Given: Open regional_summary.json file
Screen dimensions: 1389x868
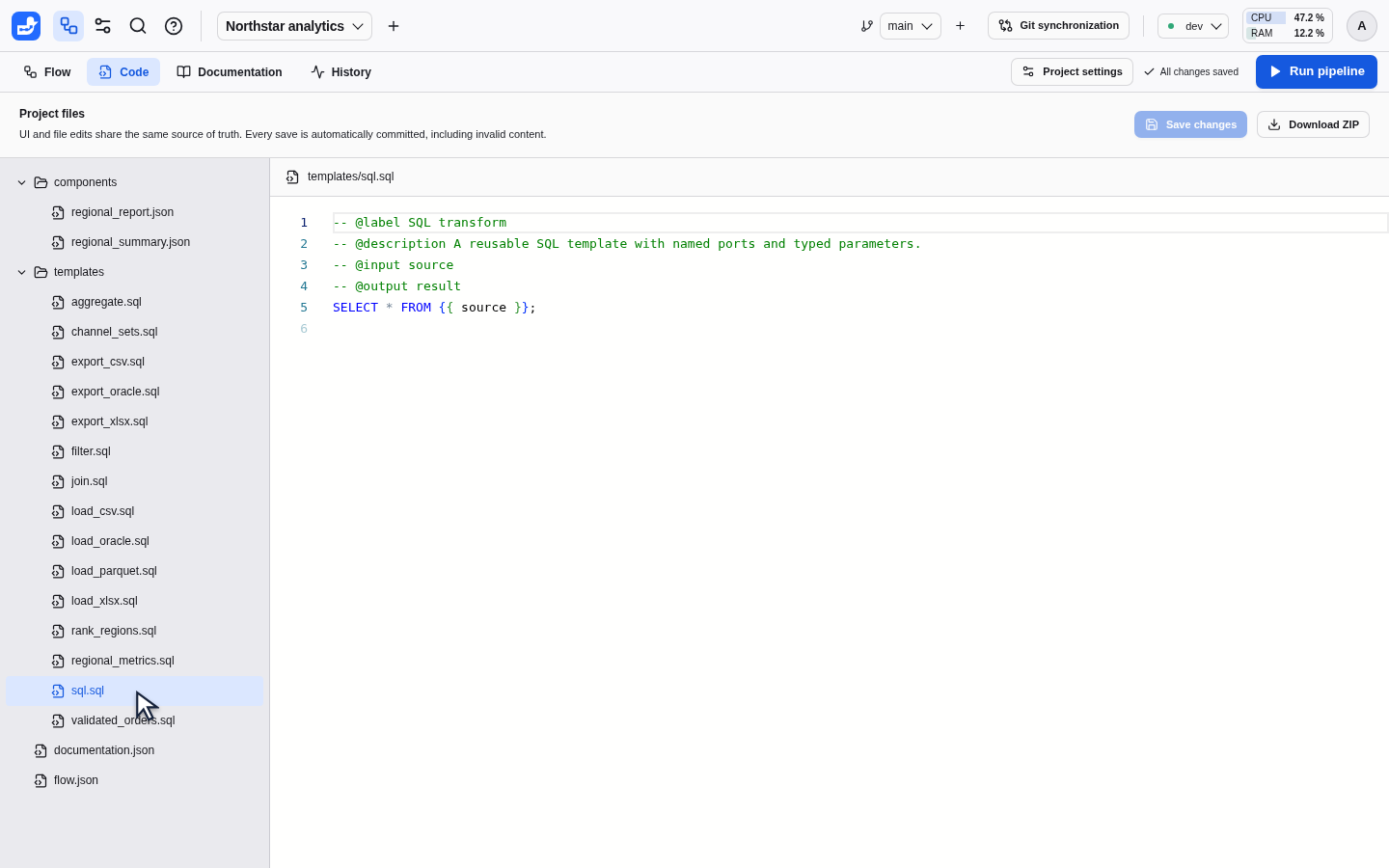Looking at the screenshot, I should pos(135,242).
